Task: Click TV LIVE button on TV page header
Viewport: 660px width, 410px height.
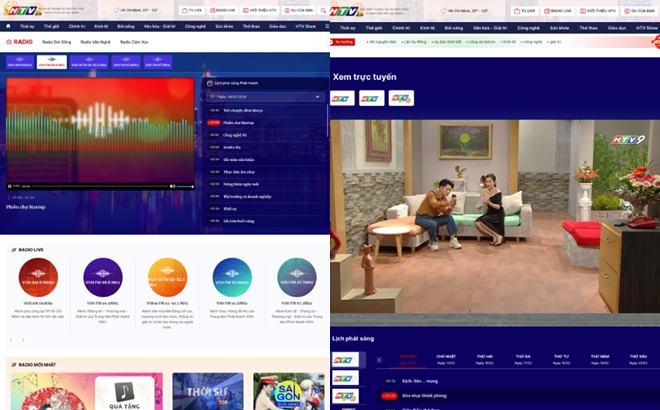Action: click(x=524, y=11)
